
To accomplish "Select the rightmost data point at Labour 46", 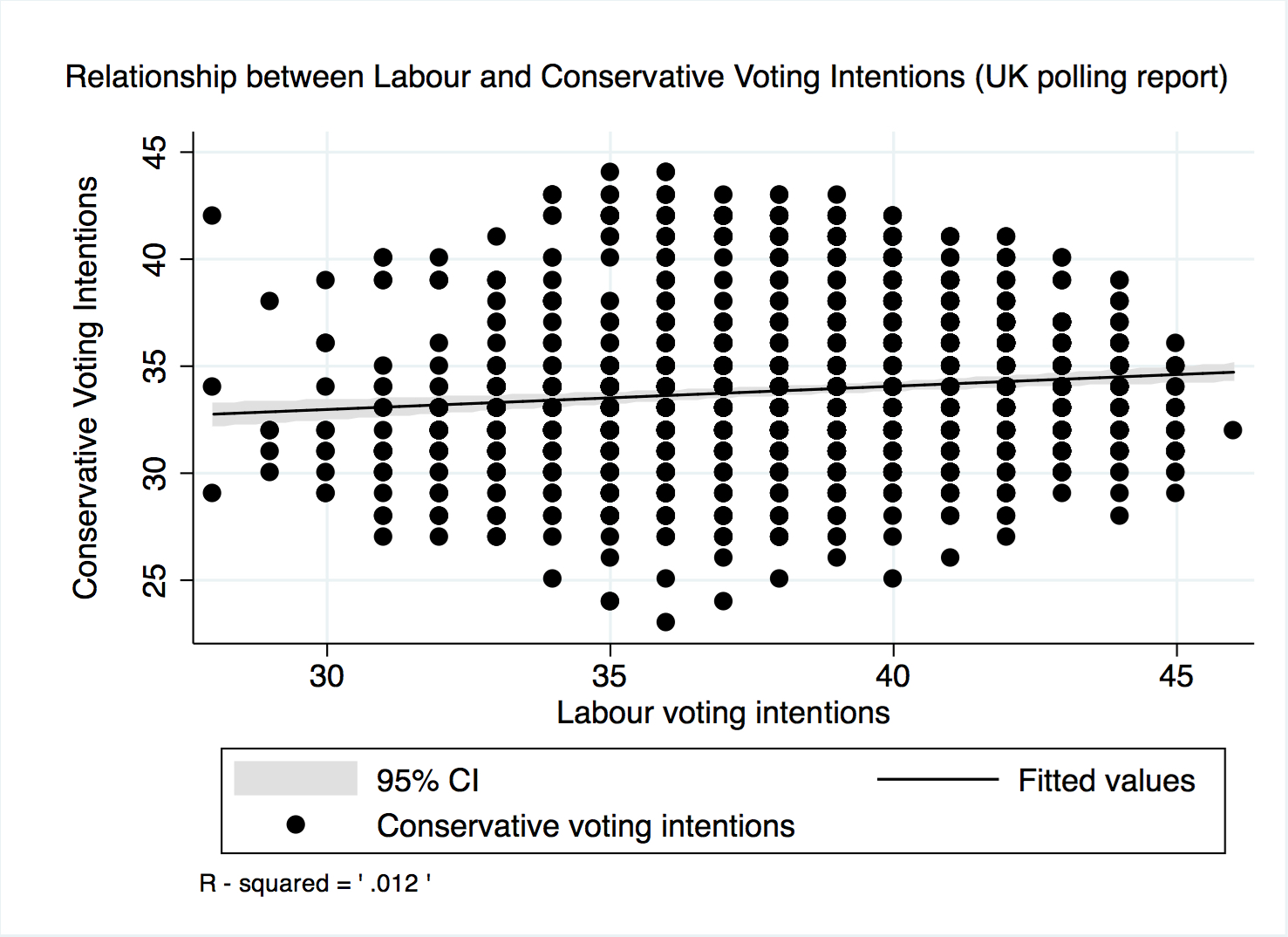I will [1232, 429].
